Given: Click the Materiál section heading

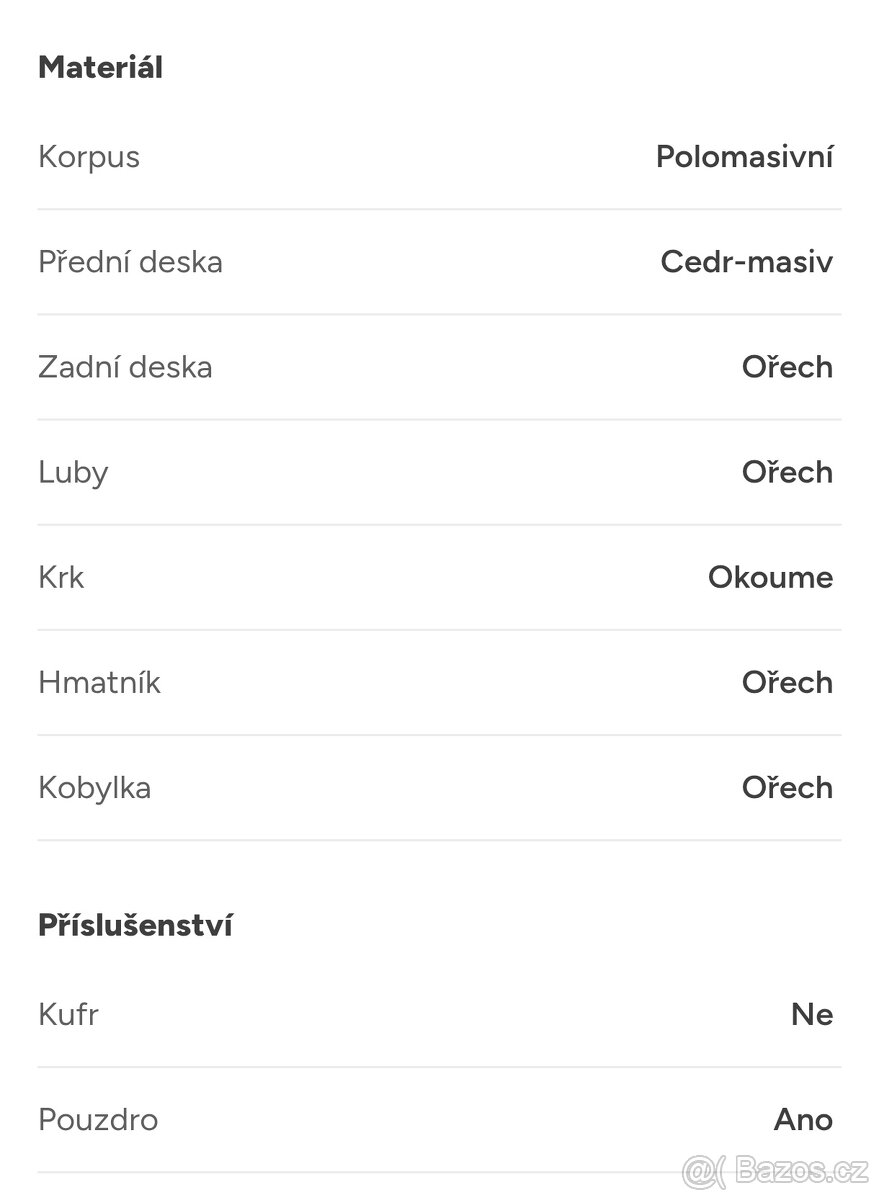Looking at the screenshot, I should pos(100,68).
